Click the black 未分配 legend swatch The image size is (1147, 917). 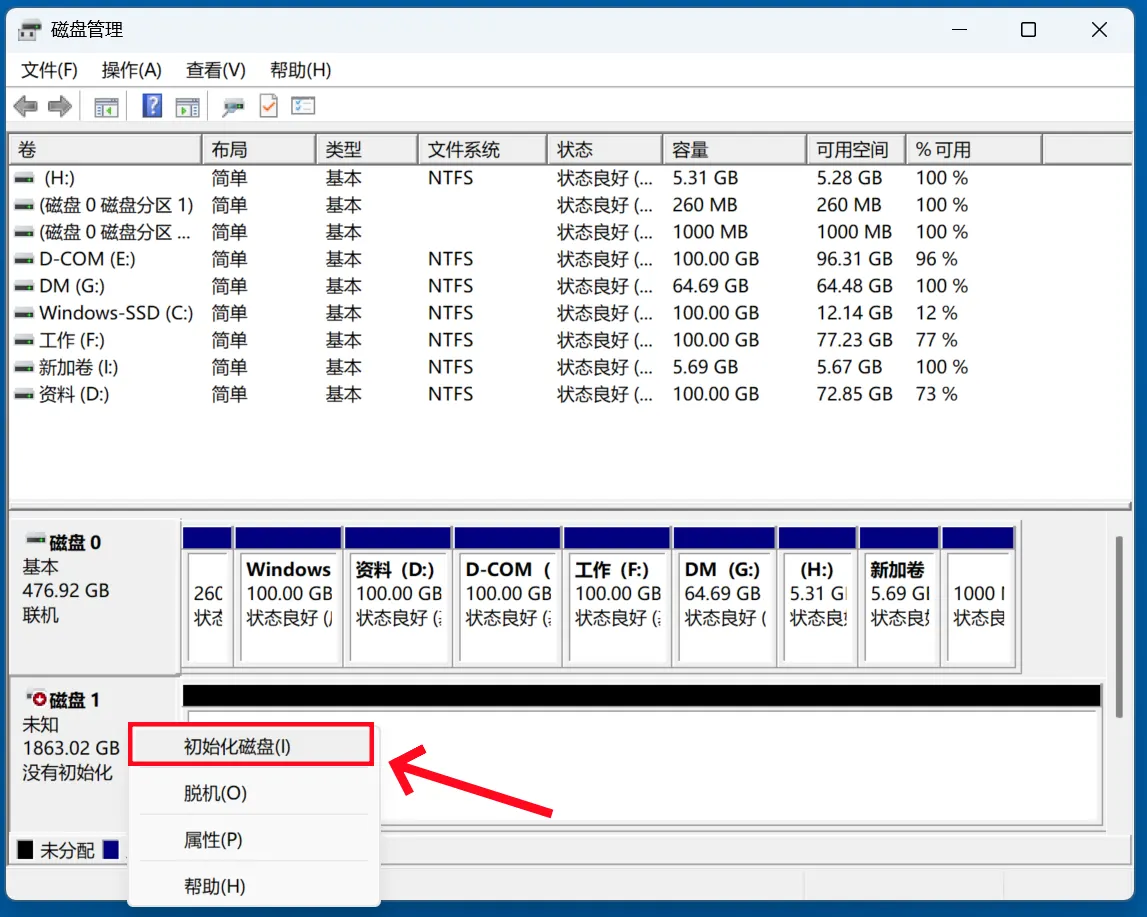coord(26,850)
